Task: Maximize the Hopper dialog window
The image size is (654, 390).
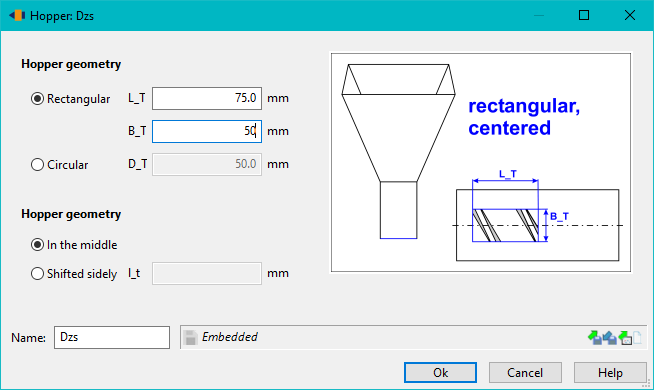Action: click(584, 15)
